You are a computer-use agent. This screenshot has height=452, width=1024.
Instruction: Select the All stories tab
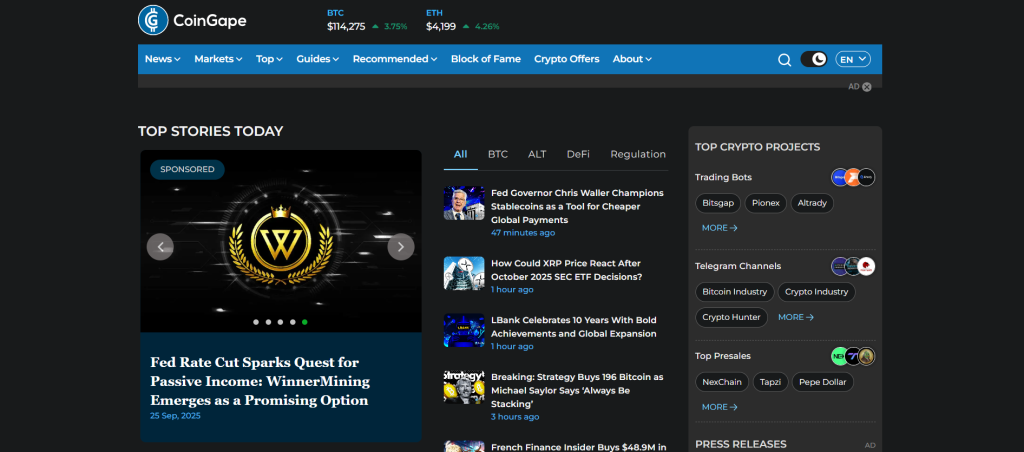point(460,155)
